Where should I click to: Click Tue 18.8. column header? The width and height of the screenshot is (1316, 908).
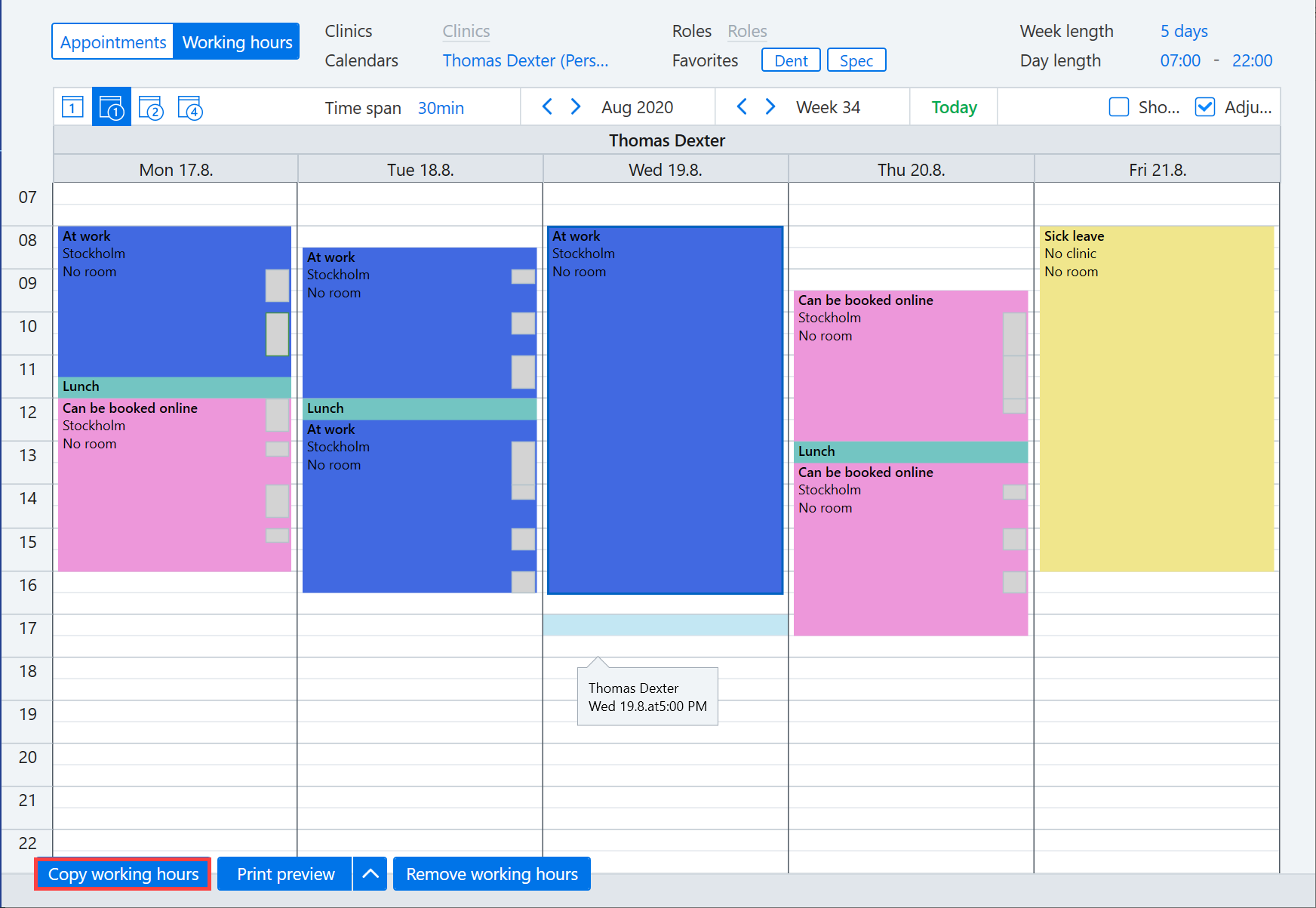coord(420,169)
